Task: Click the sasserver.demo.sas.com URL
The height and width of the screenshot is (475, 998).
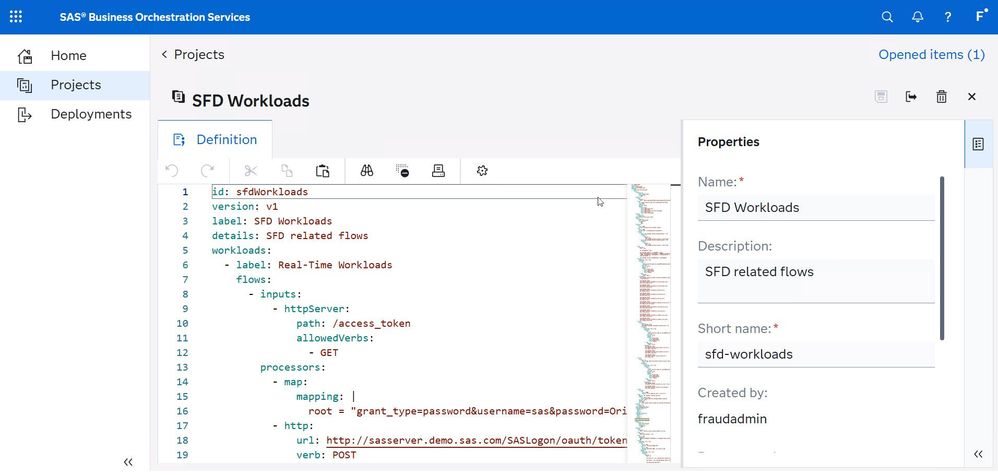Action: coord(477,441)
